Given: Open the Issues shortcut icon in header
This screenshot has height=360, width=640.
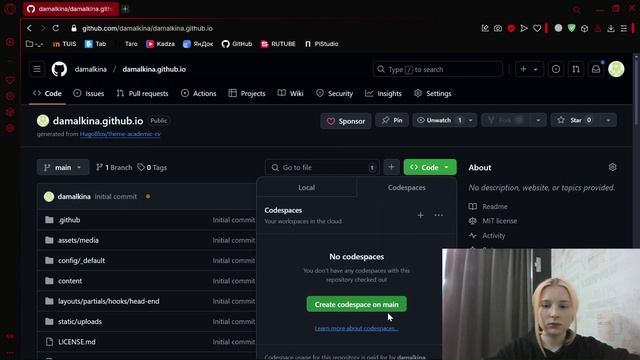Looking at the screenshot, I should pyautogui.click(x=556, y=69).
